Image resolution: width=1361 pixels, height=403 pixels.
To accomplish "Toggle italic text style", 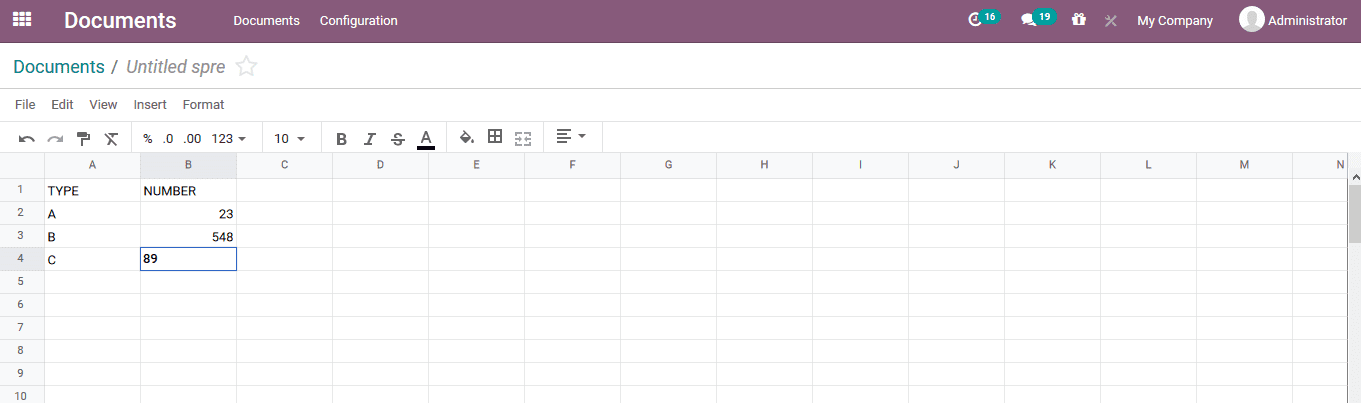I will tap(370, 139).
